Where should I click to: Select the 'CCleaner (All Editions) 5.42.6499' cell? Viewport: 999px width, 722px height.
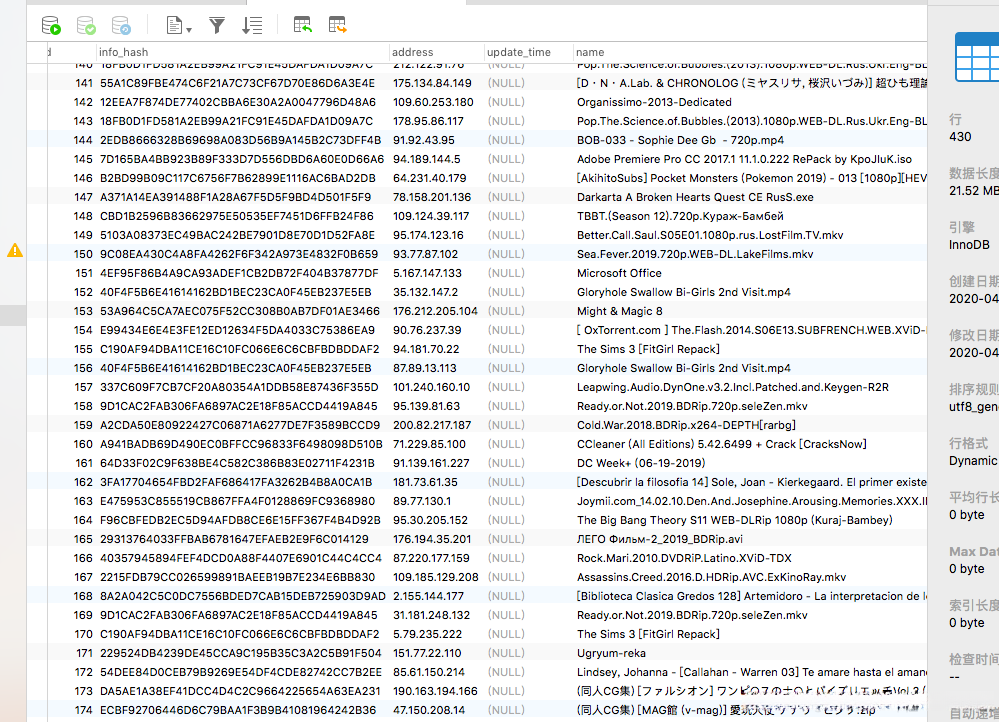(x=722, y=444)
